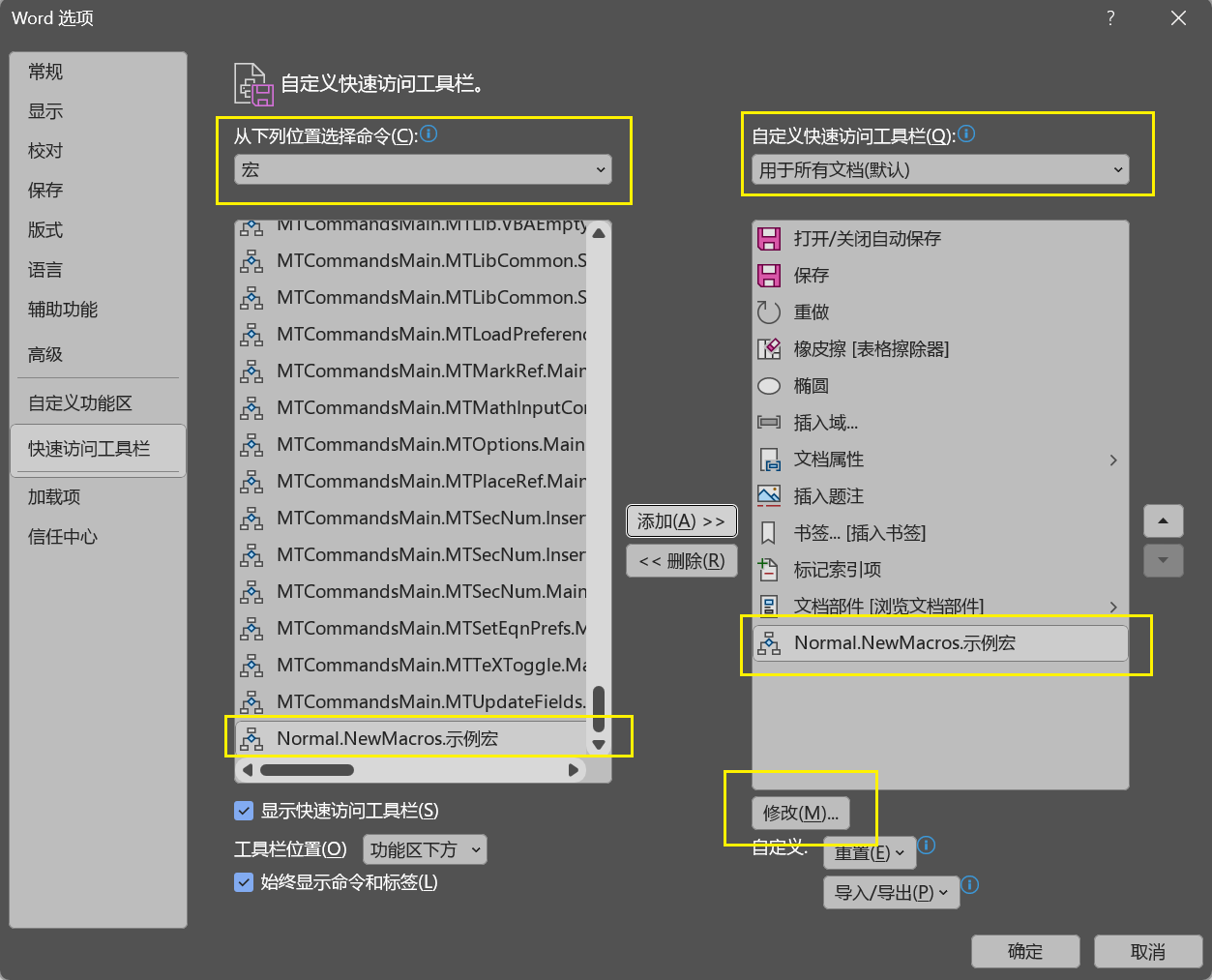
Task: Confirm with the 确定 button
Action: point(1025,952)
